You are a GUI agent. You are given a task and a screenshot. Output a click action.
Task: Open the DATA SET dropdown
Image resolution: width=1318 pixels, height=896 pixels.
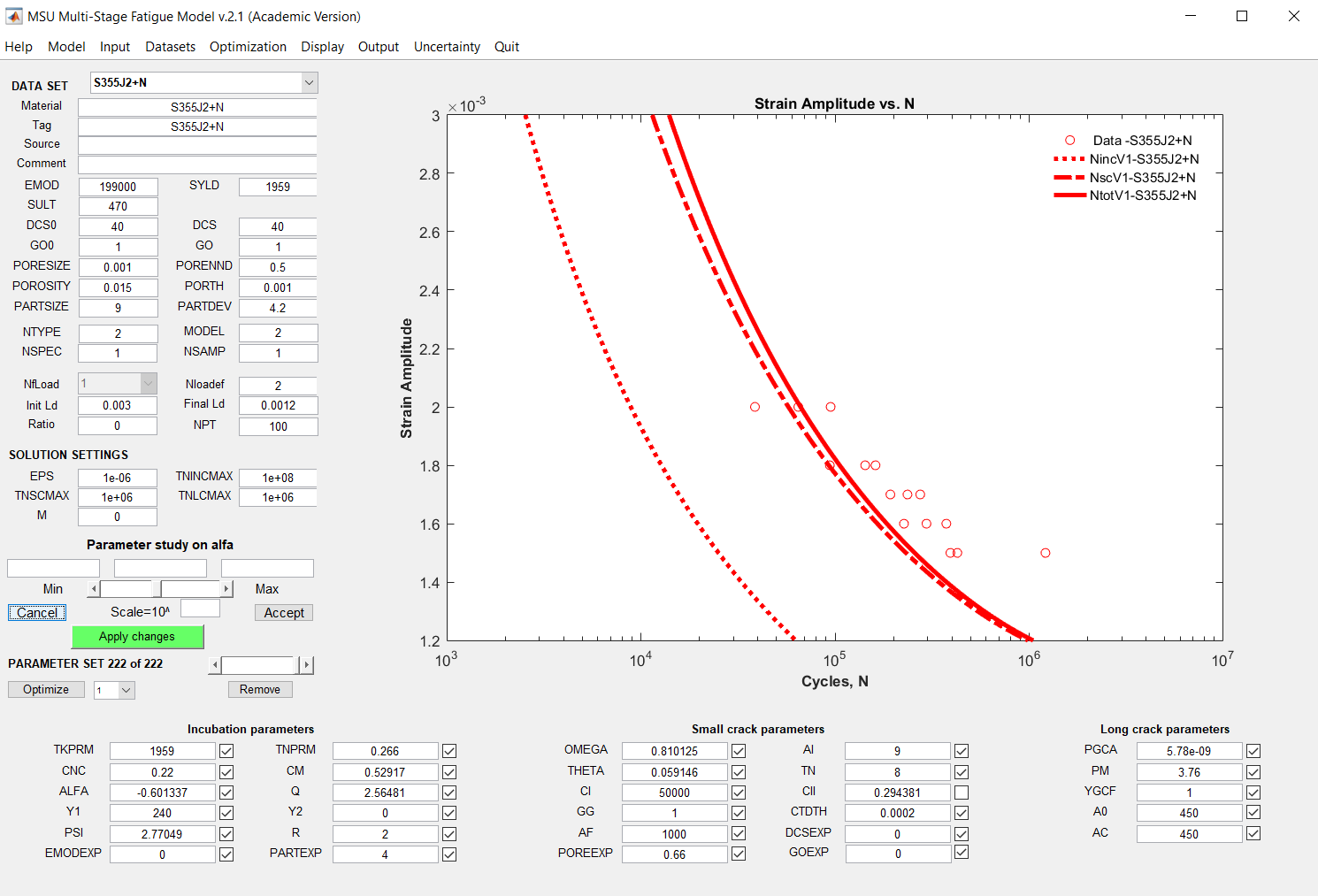coord(309,83)
